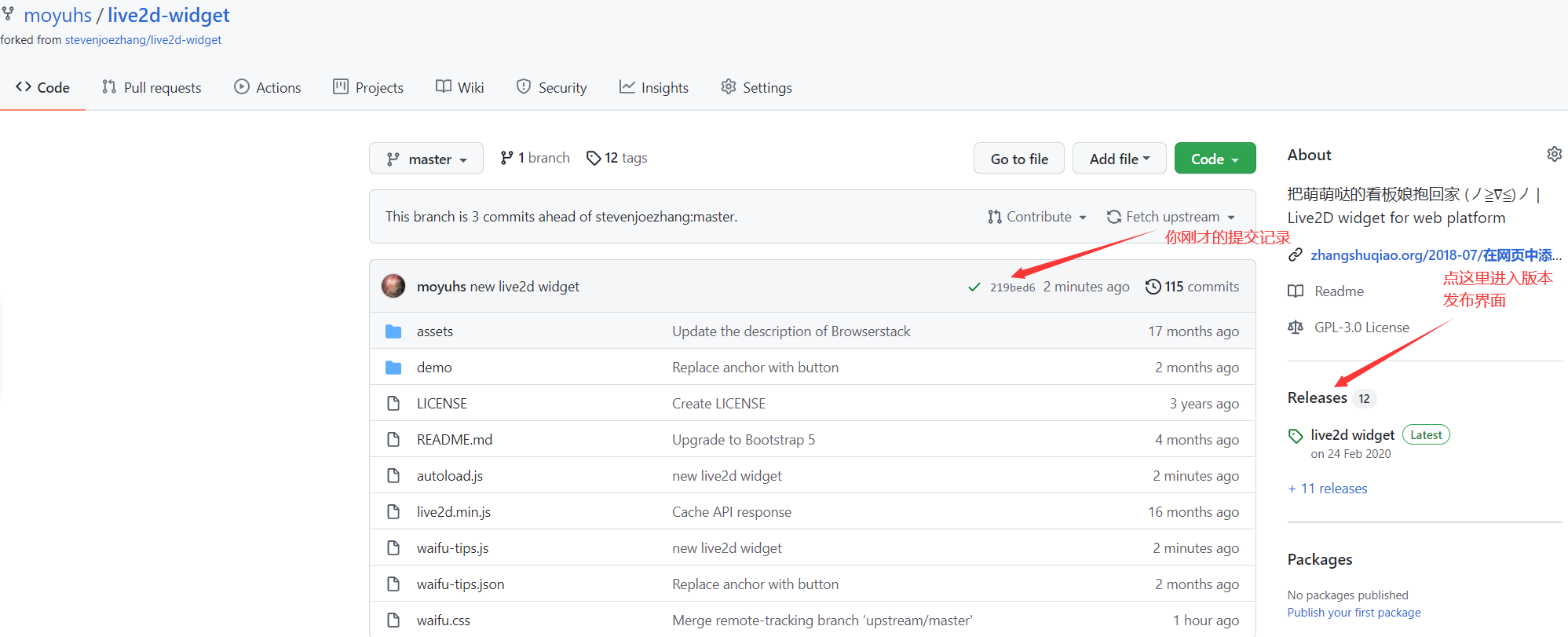
Task: Click the tag icon beside live2d widget release
Action: coord(1296,436)
